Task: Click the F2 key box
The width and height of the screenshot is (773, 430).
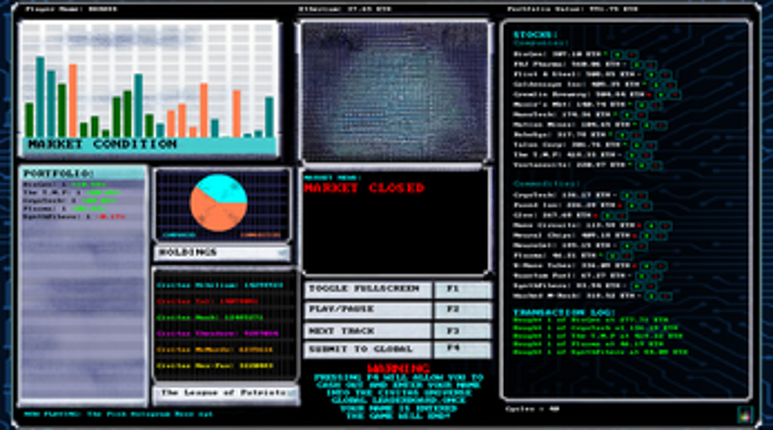Action: (x=463, y=310)
